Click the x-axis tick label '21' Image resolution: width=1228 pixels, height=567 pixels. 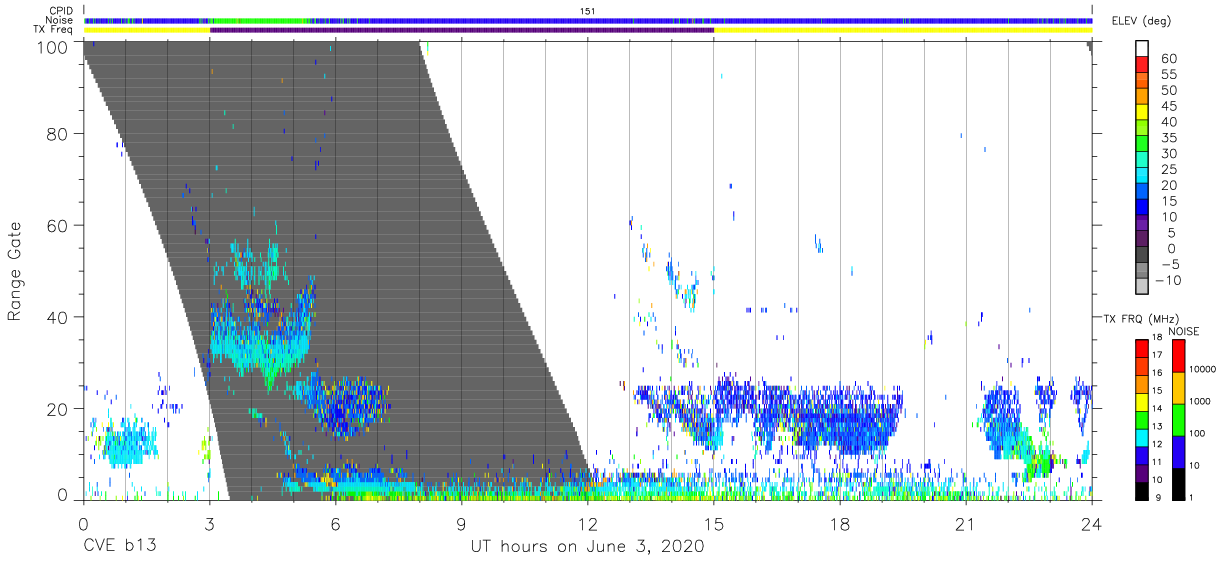965,523
